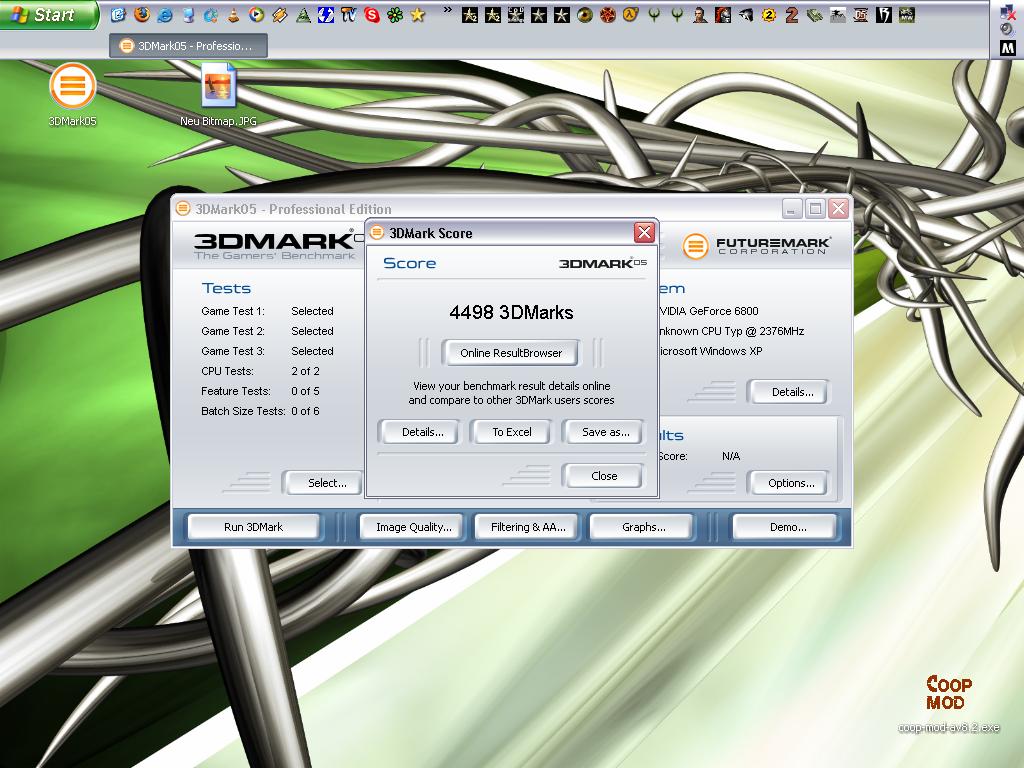Launch the white R on black icon
This screenshot has width=1024, height=768.
click(x=884, y=14)
